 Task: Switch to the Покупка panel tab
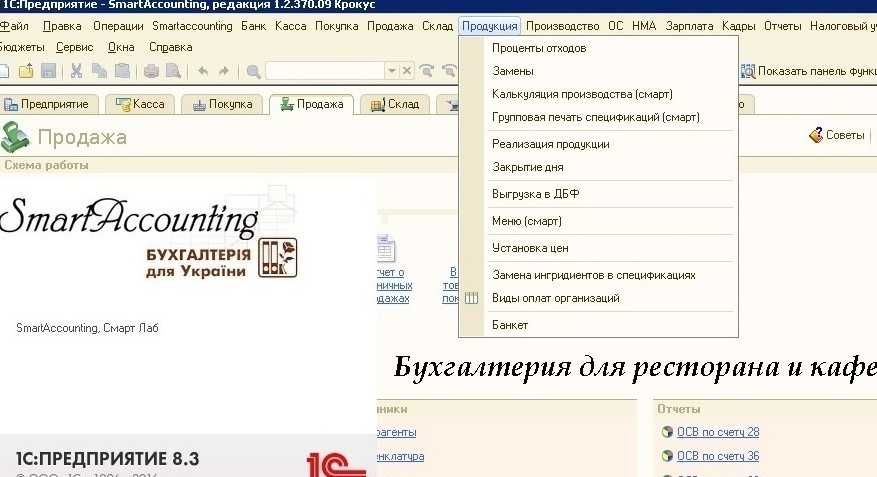(222, 104)
